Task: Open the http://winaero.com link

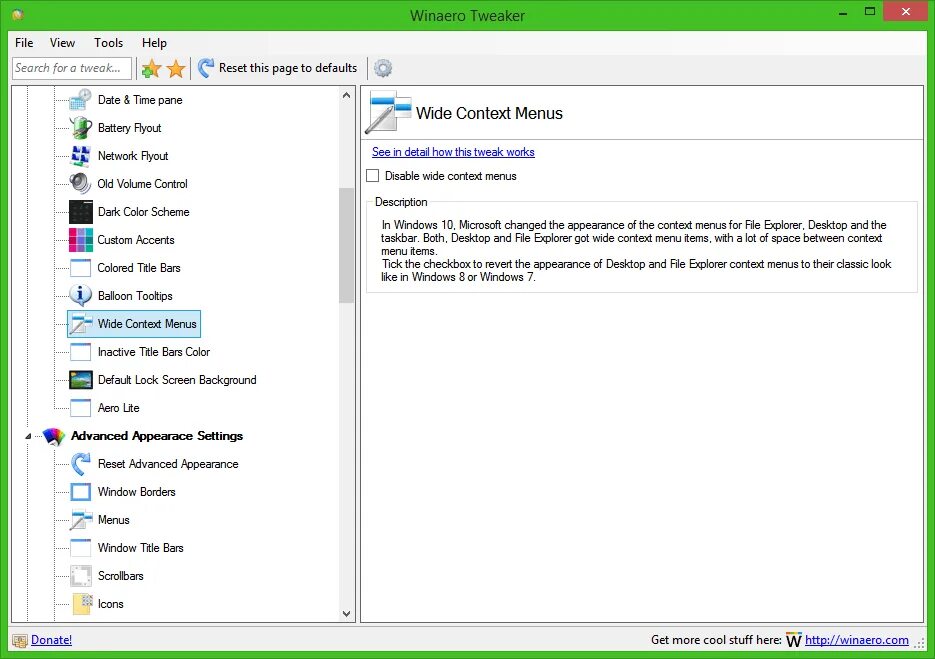Action: coord(857,640)
